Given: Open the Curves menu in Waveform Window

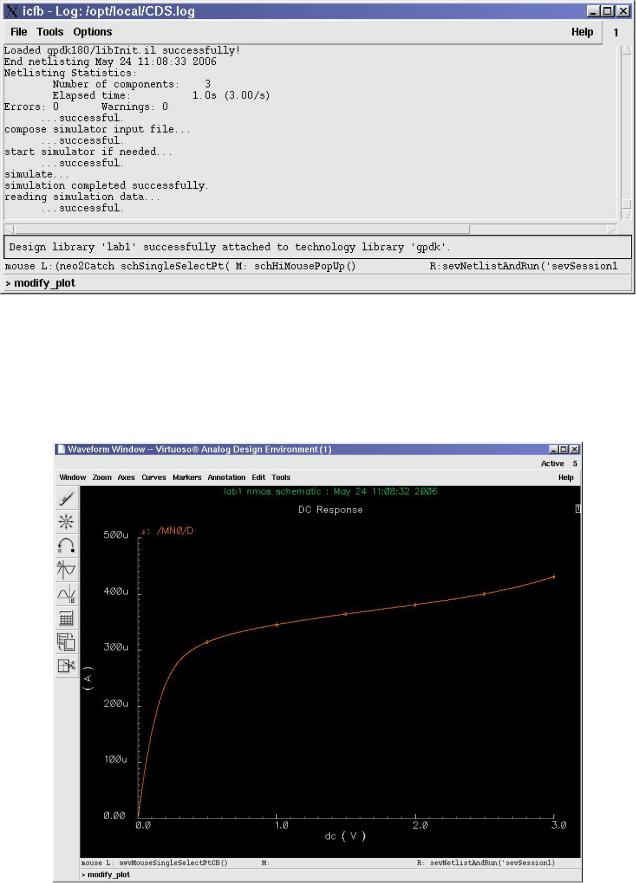Looking at the screenshot, I should pos(154,477).
